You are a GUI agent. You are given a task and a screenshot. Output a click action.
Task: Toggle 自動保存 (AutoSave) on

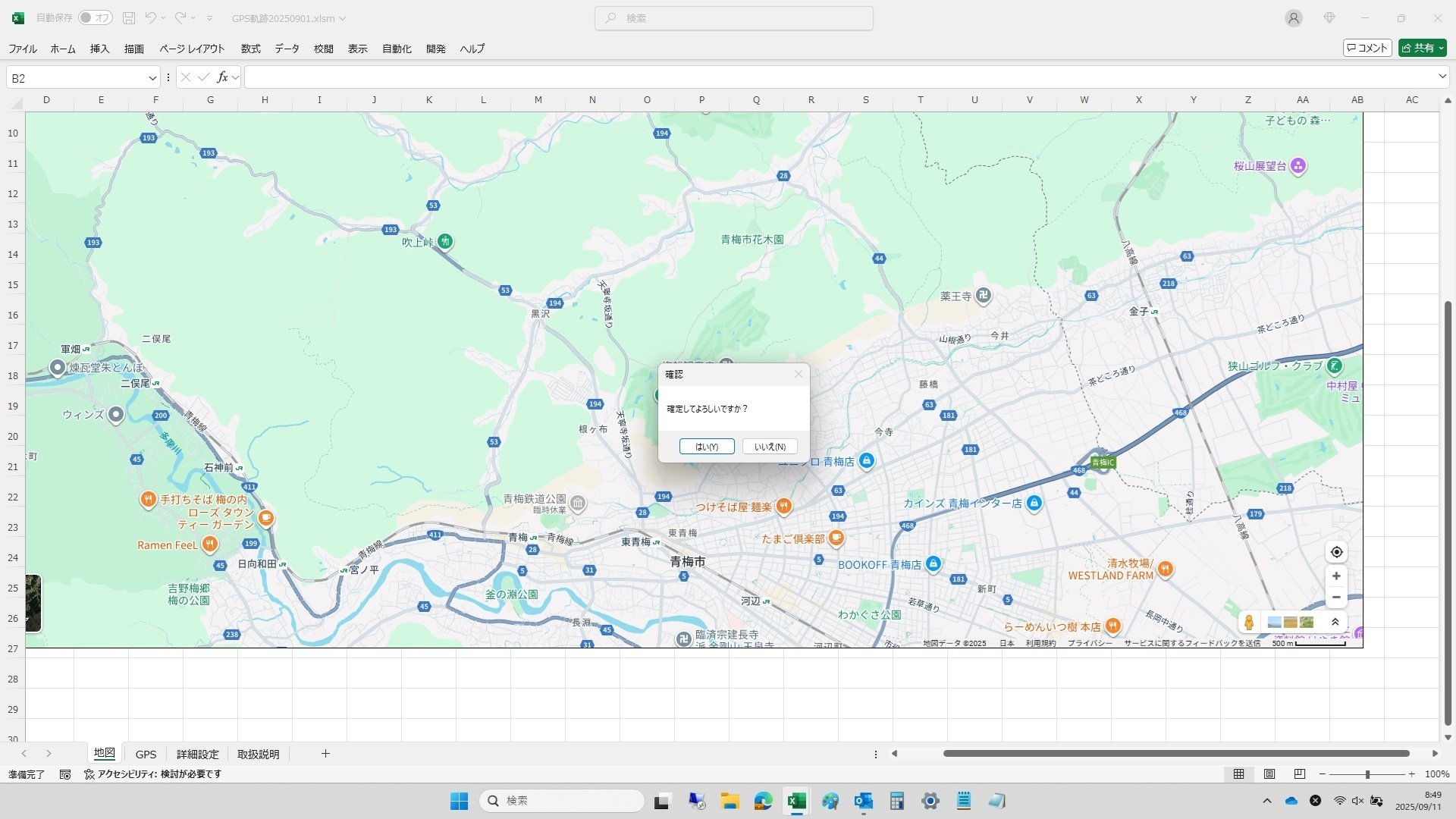[95, 17]
